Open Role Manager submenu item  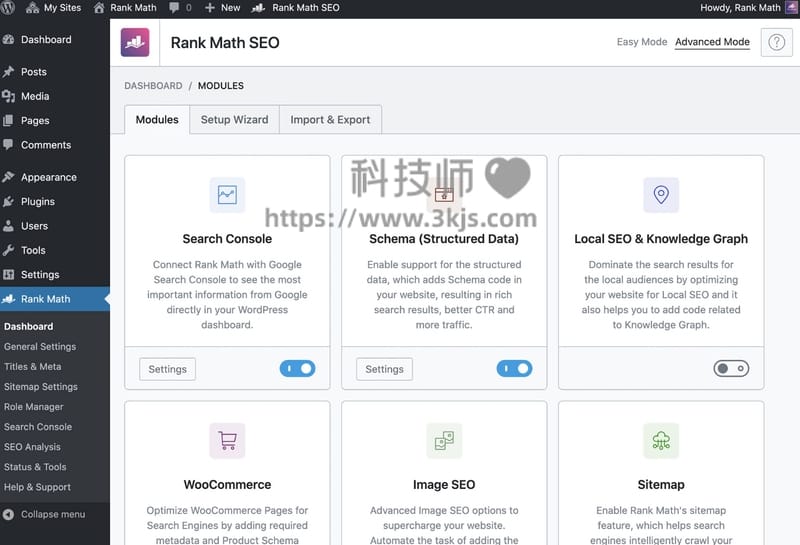[34, 407]
